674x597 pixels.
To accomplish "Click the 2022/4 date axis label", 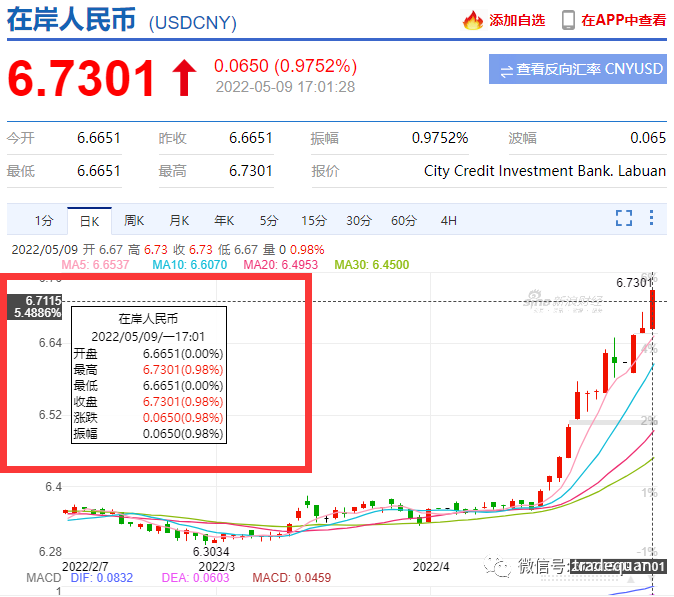I will click(431, 567).
